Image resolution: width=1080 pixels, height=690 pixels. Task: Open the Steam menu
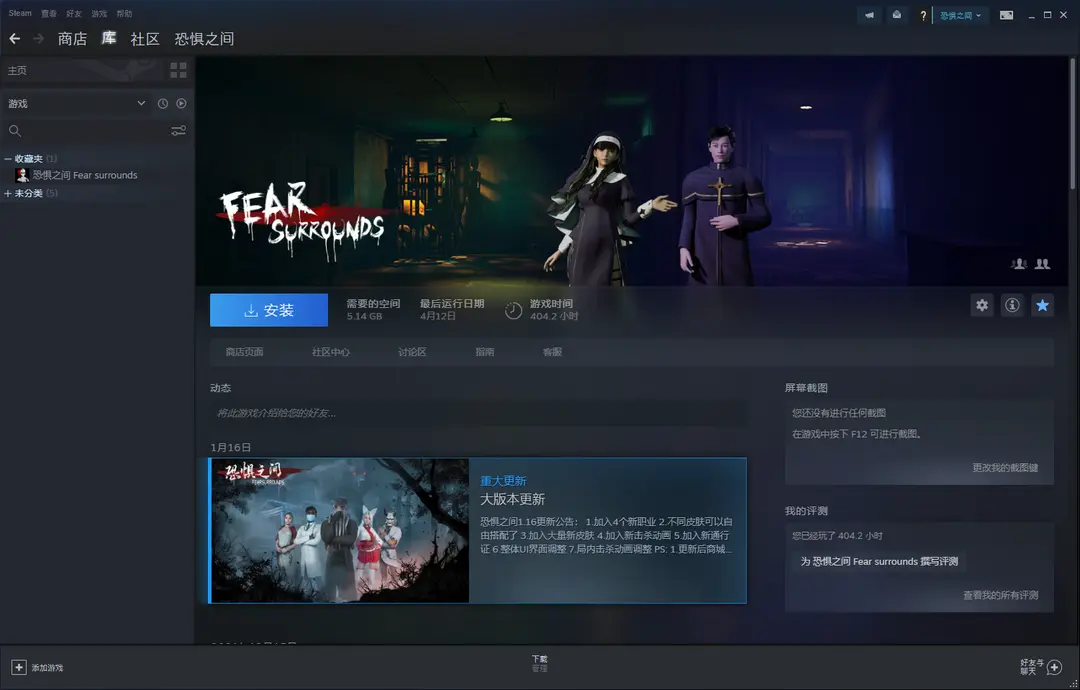click(20, 13)
